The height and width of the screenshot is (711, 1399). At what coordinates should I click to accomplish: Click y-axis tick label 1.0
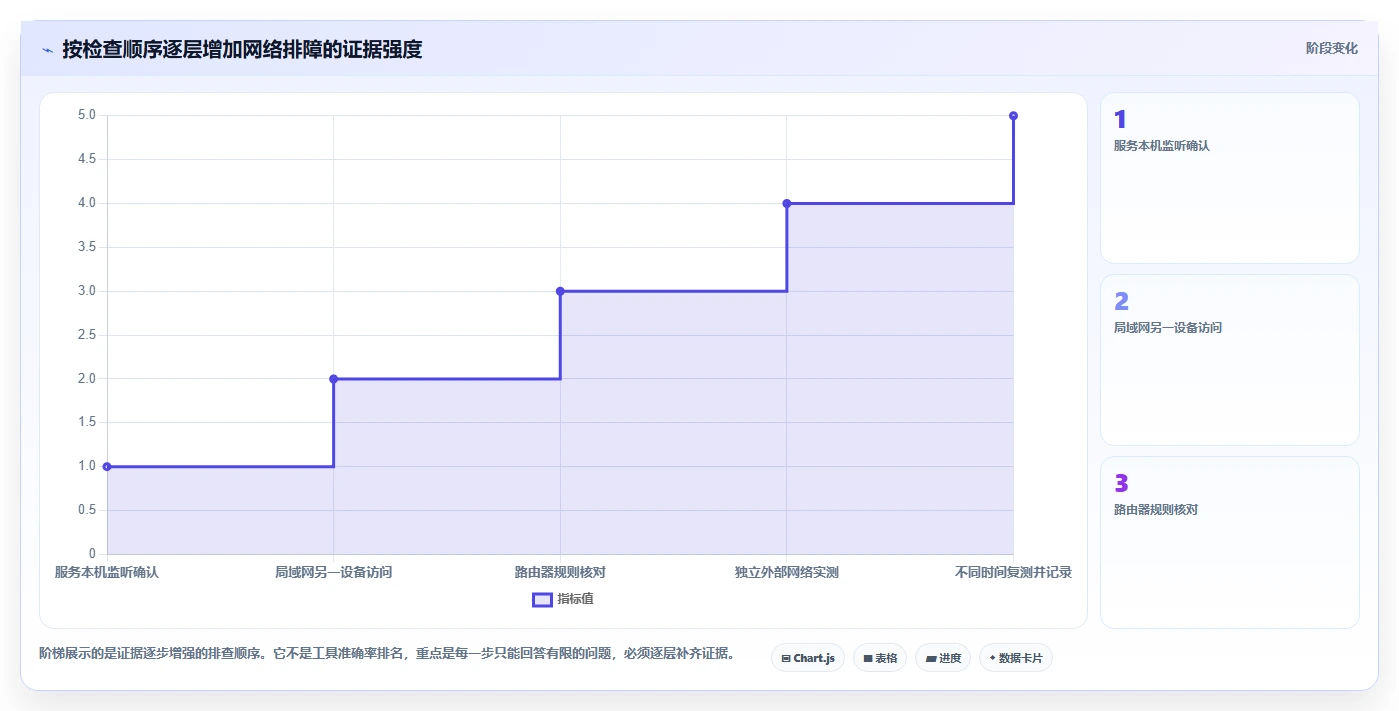coord(87,466)
